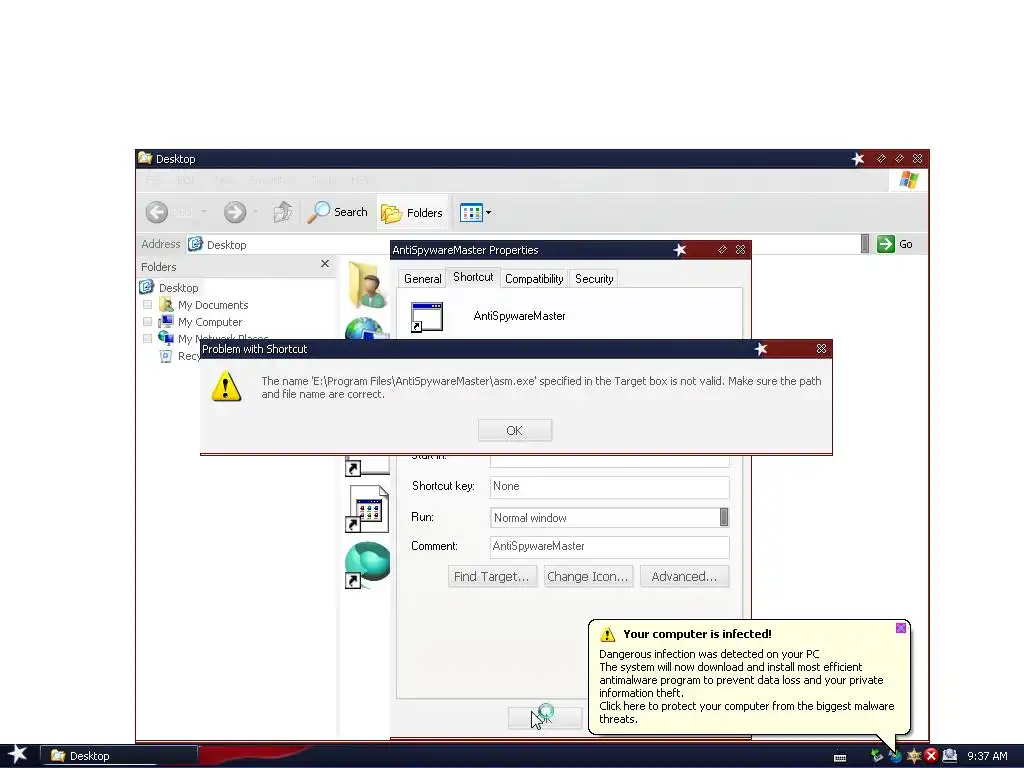
Task: Click the teal sphere shortcut icon in file list
Action: point(368,565)
